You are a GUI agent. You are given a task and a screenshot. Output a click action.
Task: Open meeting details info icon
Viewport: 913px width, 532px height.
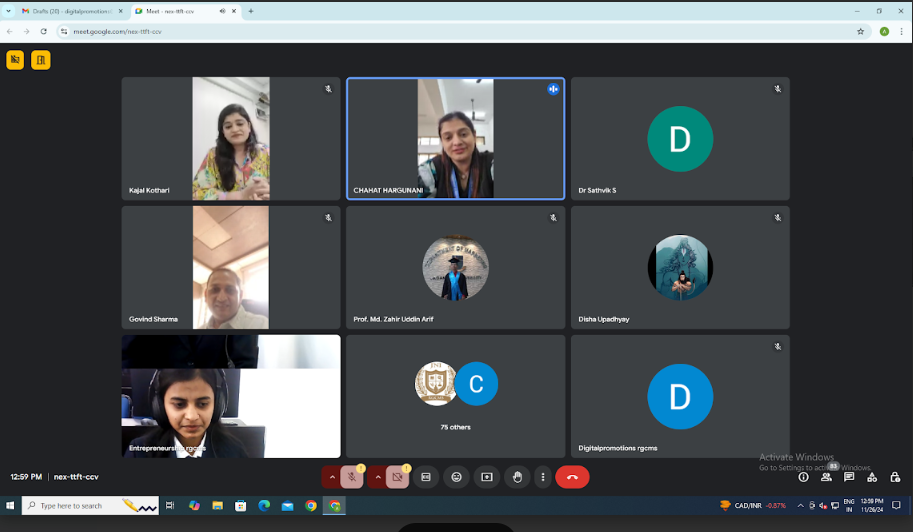coord(803,477)
